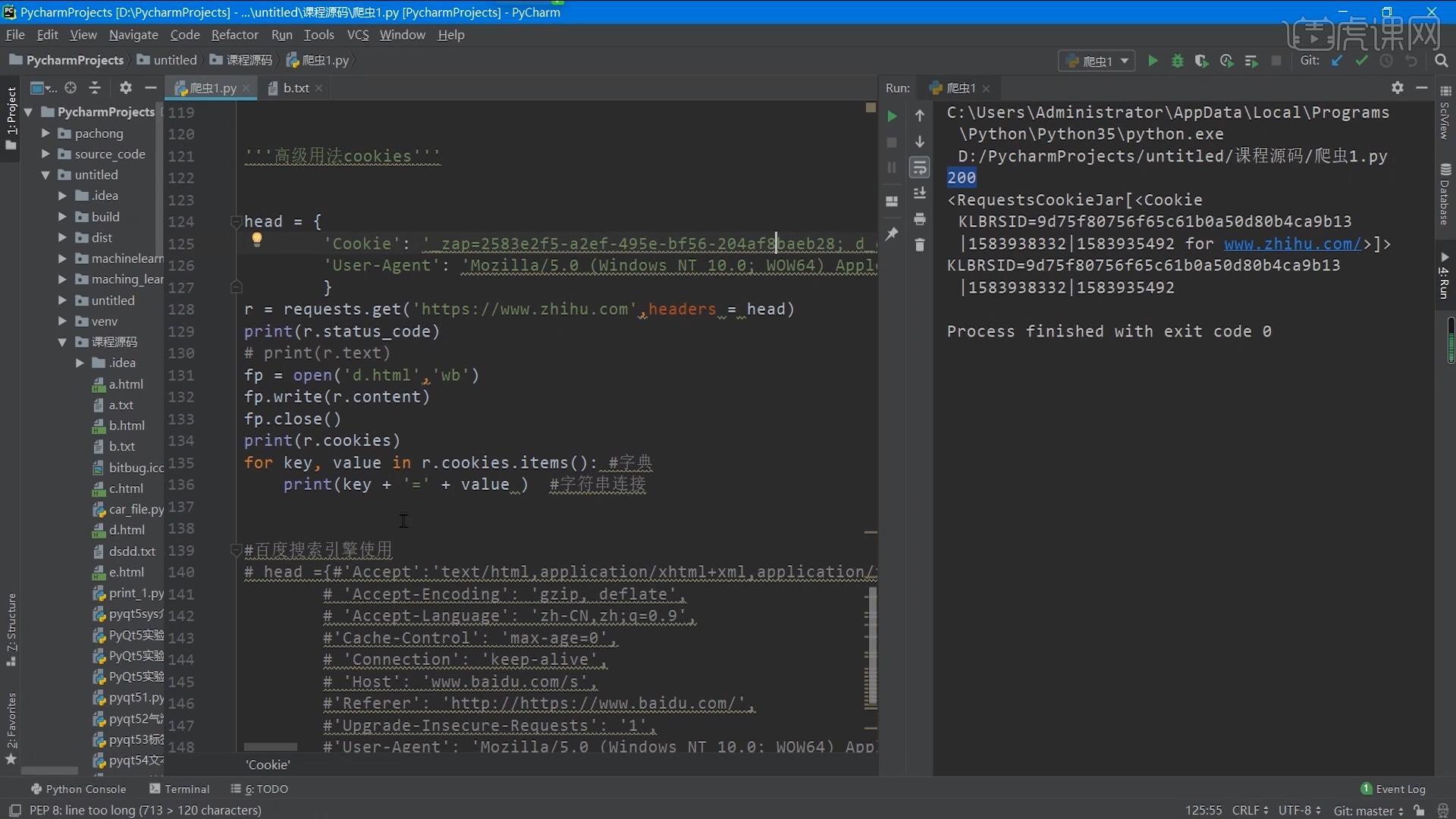Toggle scroll to end of console
The image size is (1456, 819).
[920, 193]
